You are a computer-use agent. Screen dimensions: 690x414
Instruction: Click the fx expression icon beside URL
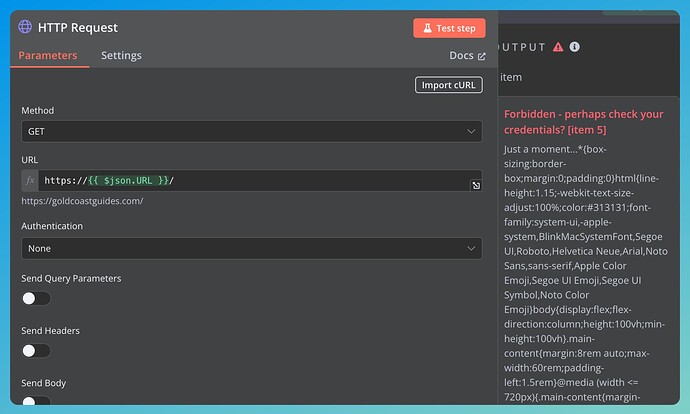[30, 180]
